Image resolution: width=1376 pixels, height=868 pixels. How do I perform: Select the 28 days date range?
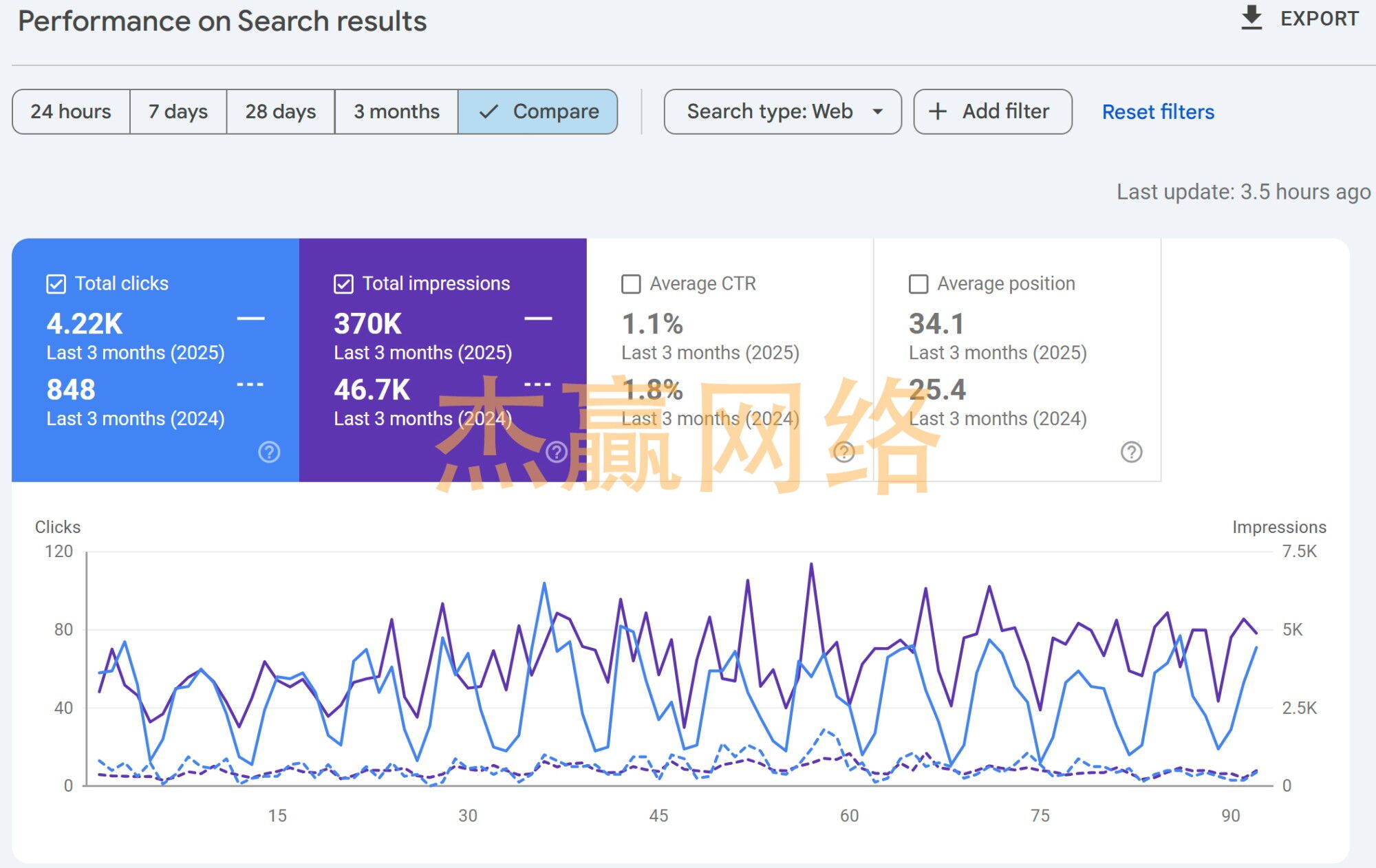pyautogui.click(x=281, y=111)
